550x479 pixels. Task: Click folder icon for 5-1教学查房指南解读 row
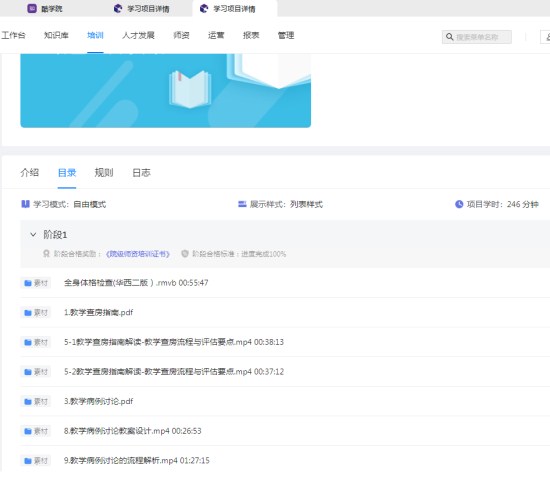[x=28, y=342]
